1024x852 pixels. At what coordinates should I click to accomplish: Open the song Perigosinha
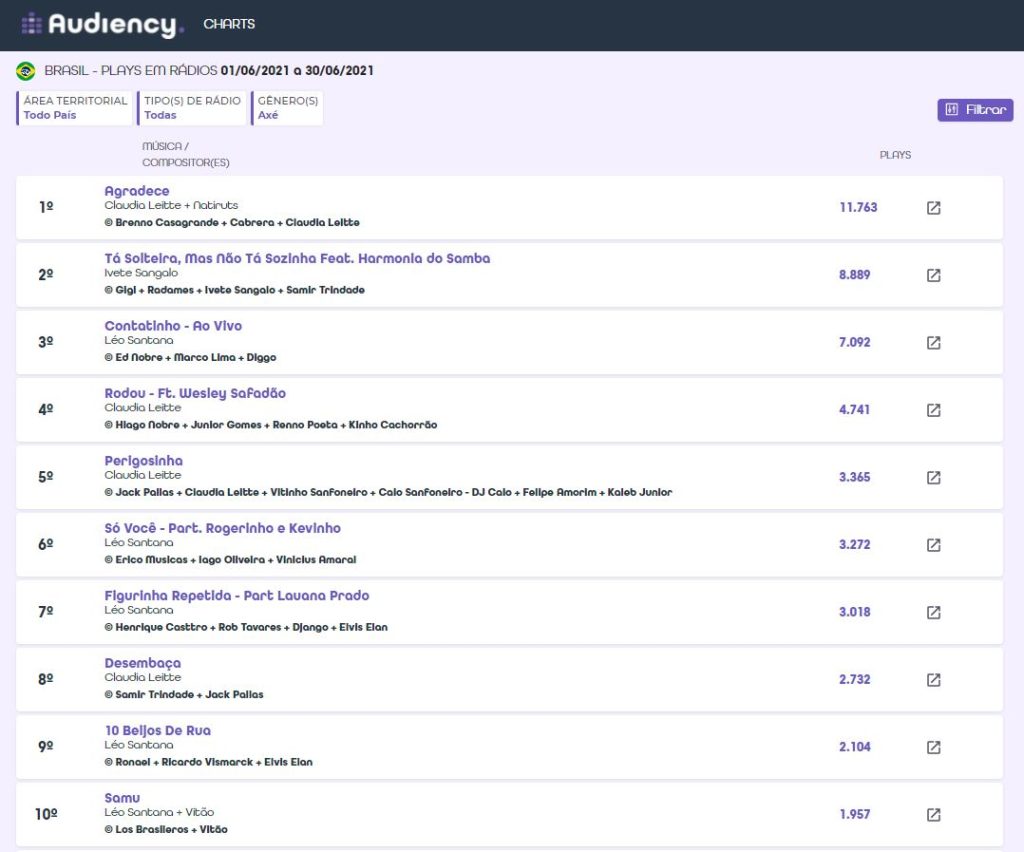click(x=144, y=460)
